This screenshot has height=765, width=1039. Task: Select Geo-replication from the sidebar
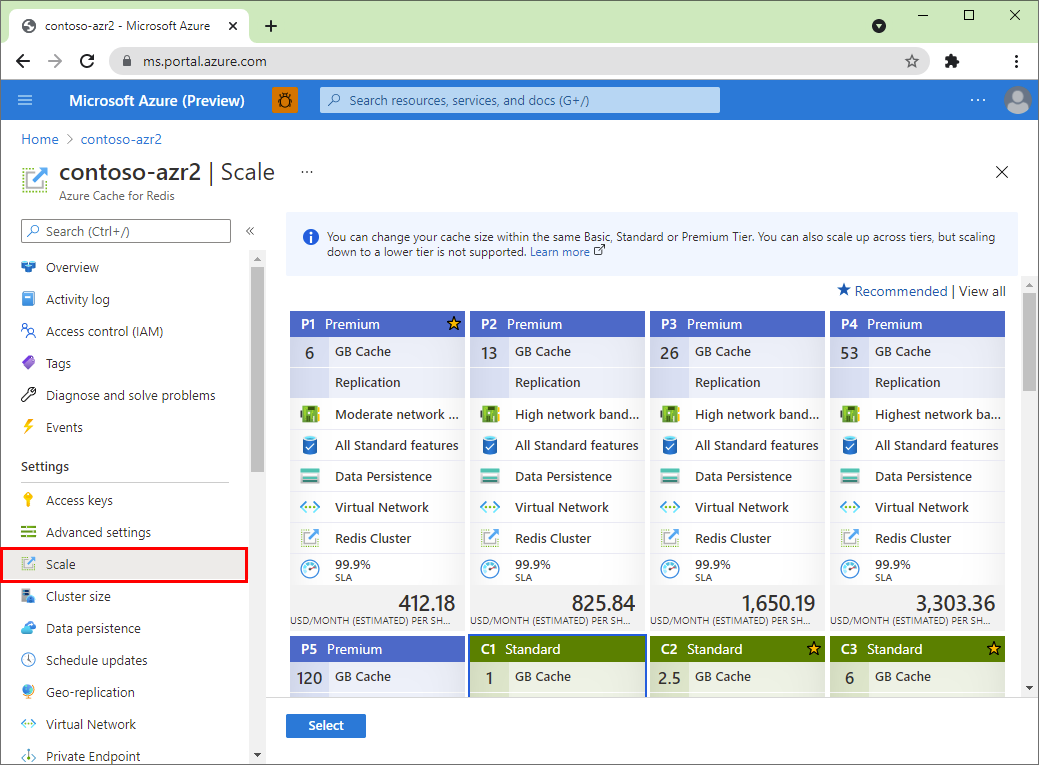coord(88,691)
